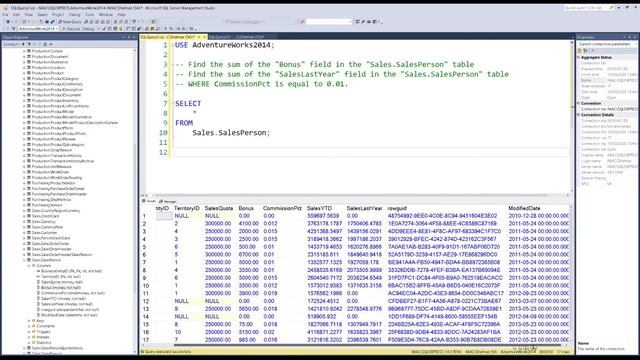Viewport: 640px width, 360px height.
Task: Click the Quick Launch search box
Action: [x=589, y=7]
